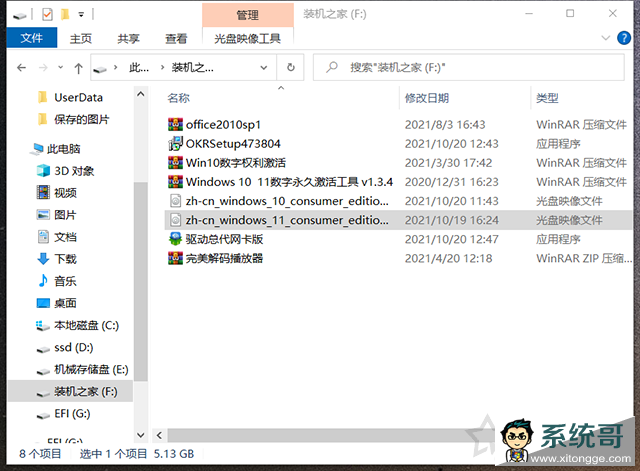Image resolution: width=640 pixels, height=471 pixels.
Task: Open 桌面 in navigation pane
Action: pos(65,303)
